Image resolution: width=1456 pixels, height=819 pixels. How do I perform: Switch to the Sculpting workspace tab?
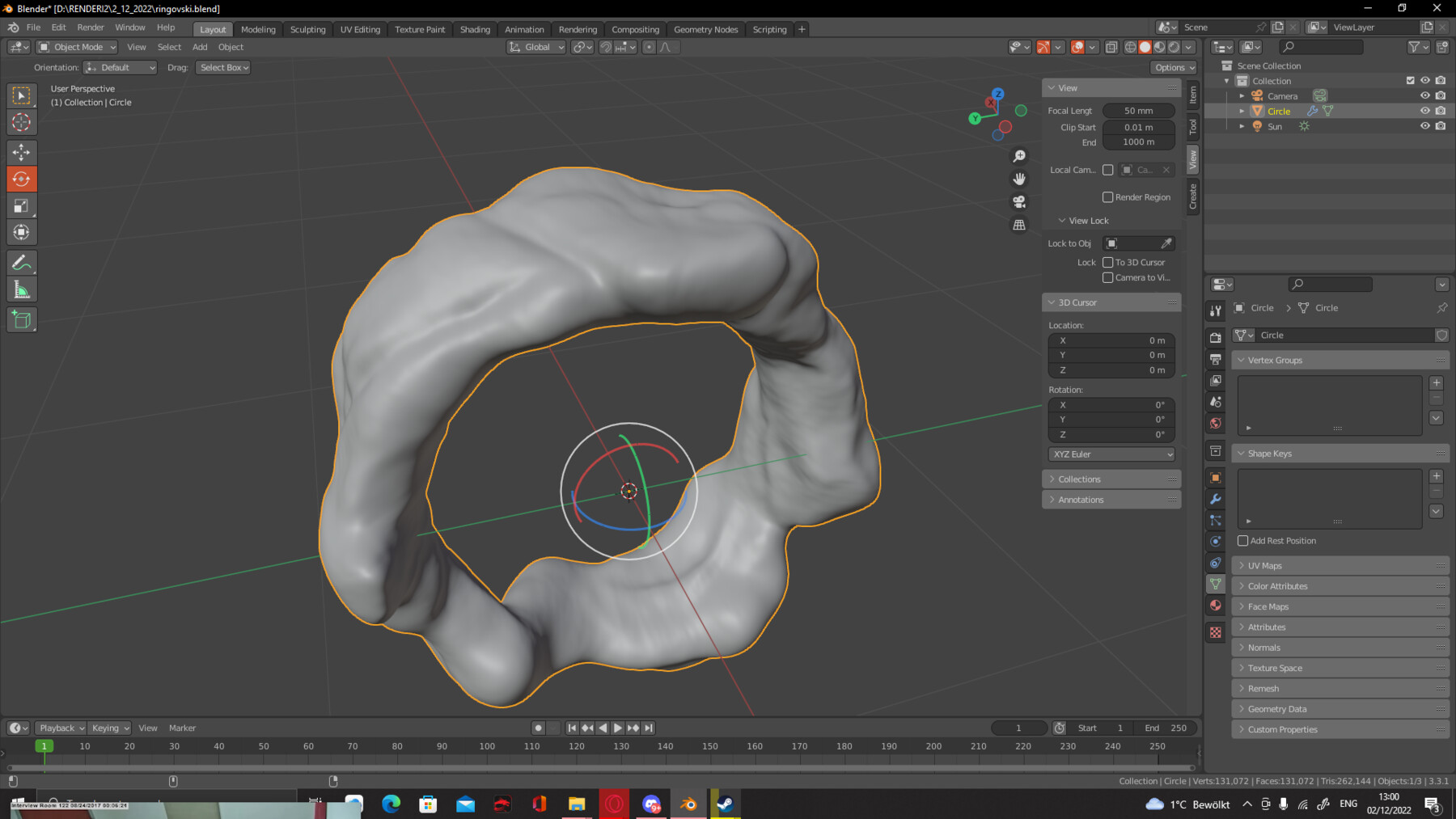pos(307,29)
